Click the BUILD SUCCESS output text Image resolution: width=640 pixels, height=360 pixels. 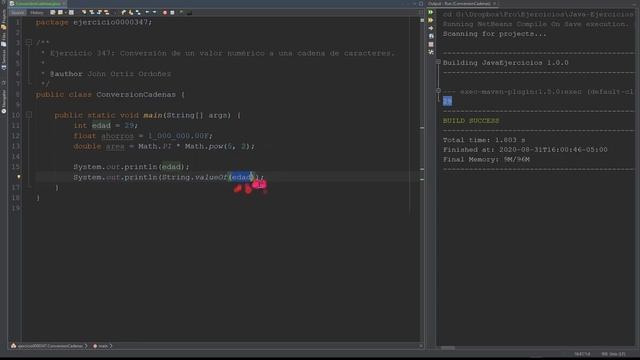tap(471, 121)
